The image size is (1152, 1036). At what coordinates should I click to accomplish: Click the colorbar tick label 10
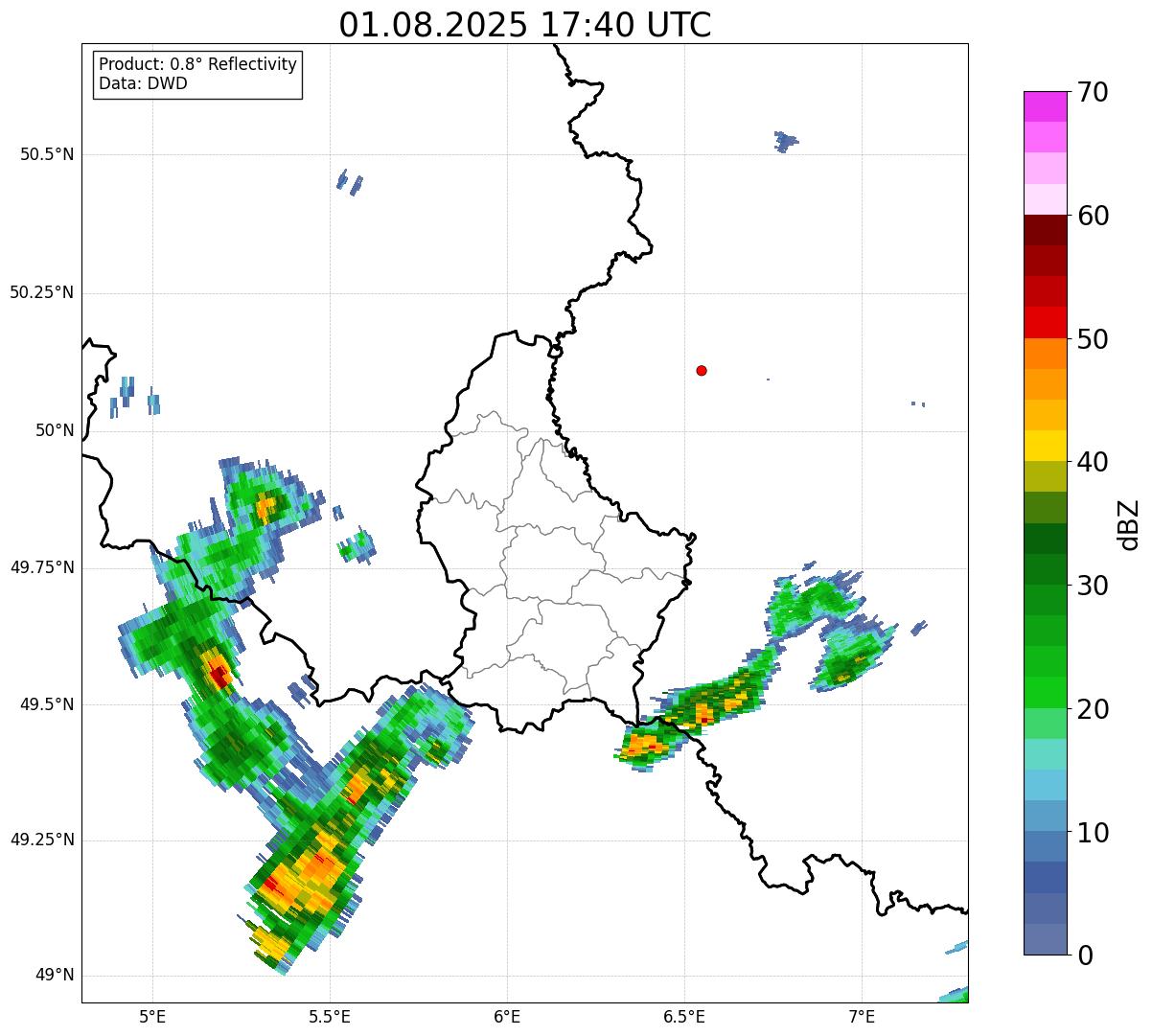point(1094,833)
